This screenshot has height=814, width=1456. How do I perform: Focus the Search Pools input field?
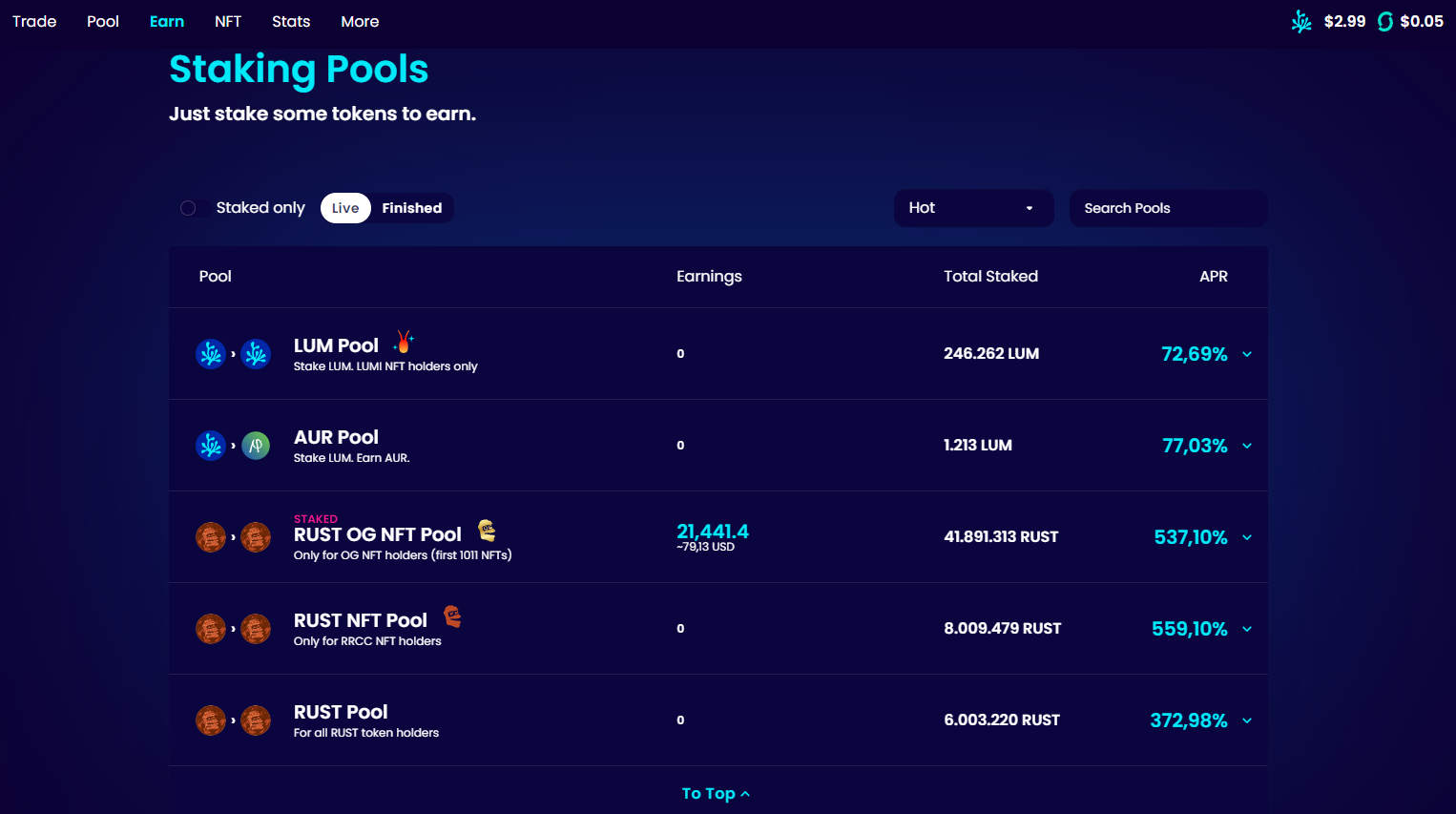[x=1168, y=208]
